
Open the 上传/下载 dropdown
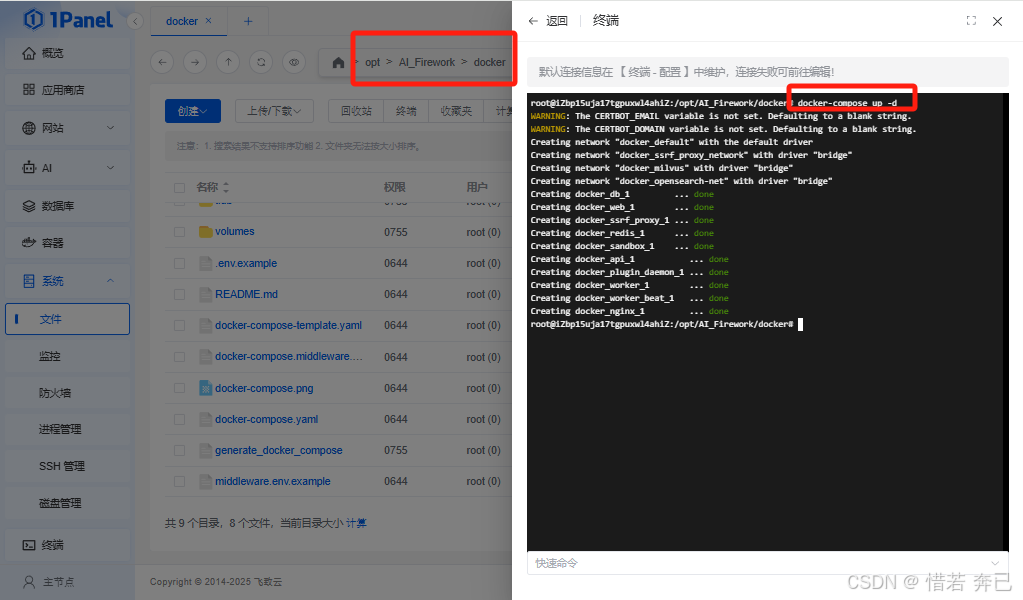(x=274, y=112)
